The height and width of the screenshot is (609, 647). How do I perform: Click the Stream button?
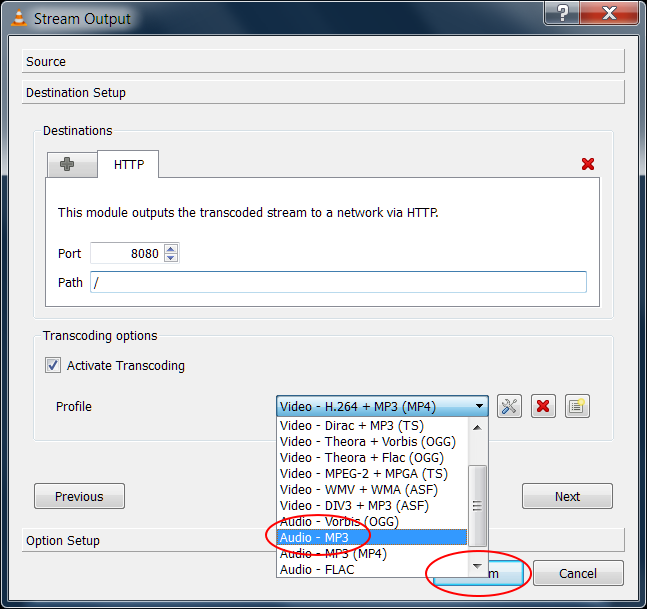(x=506, y=573)
